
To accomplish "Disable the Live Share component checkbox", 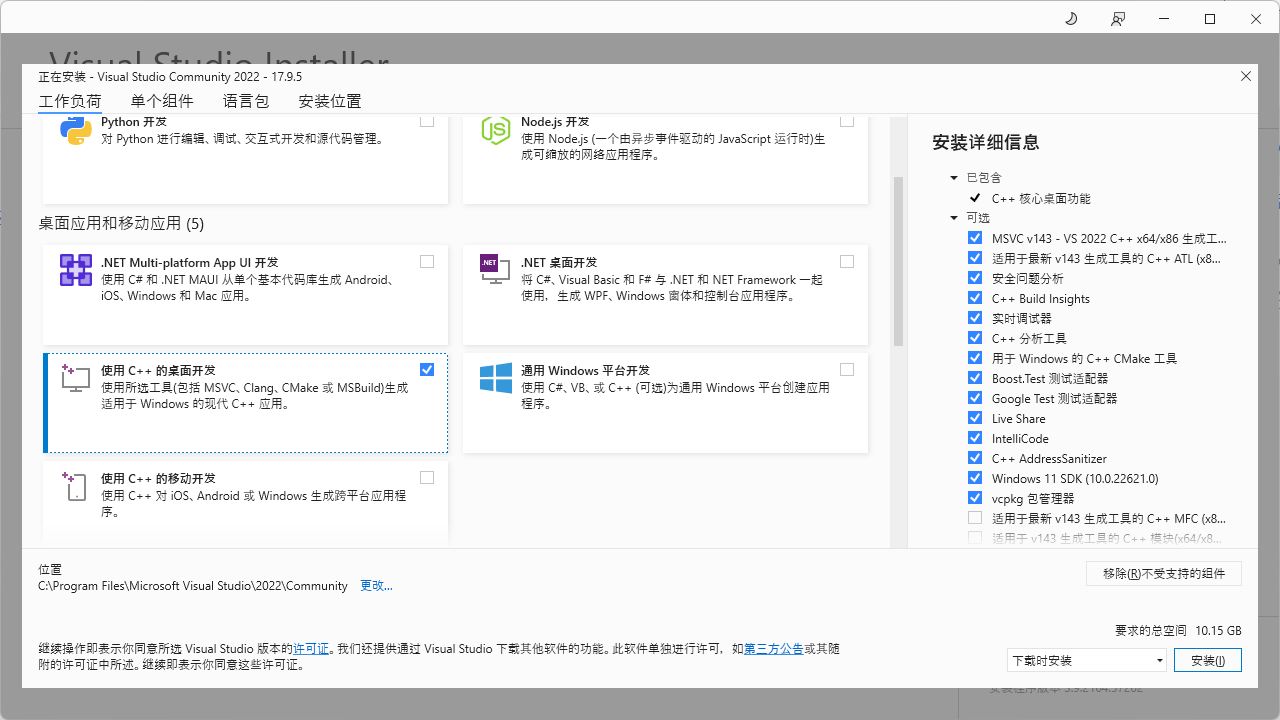I will (975, 417).
